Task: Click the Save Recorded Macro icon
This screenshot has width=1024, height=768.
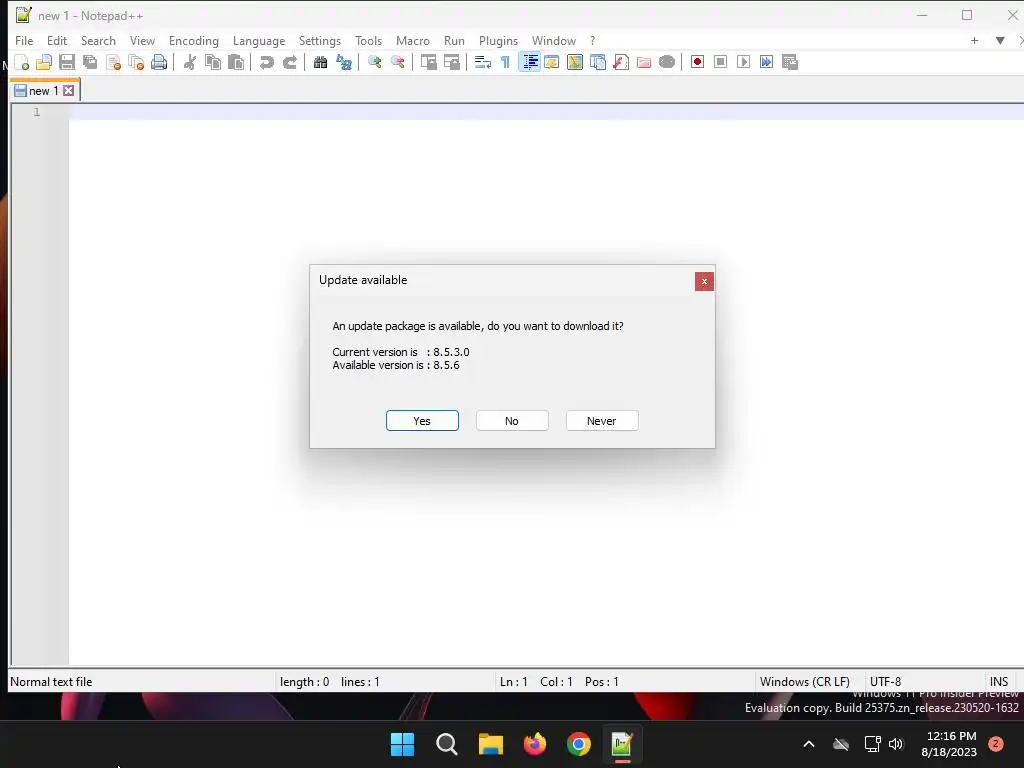Action: [x=790, y=62]
